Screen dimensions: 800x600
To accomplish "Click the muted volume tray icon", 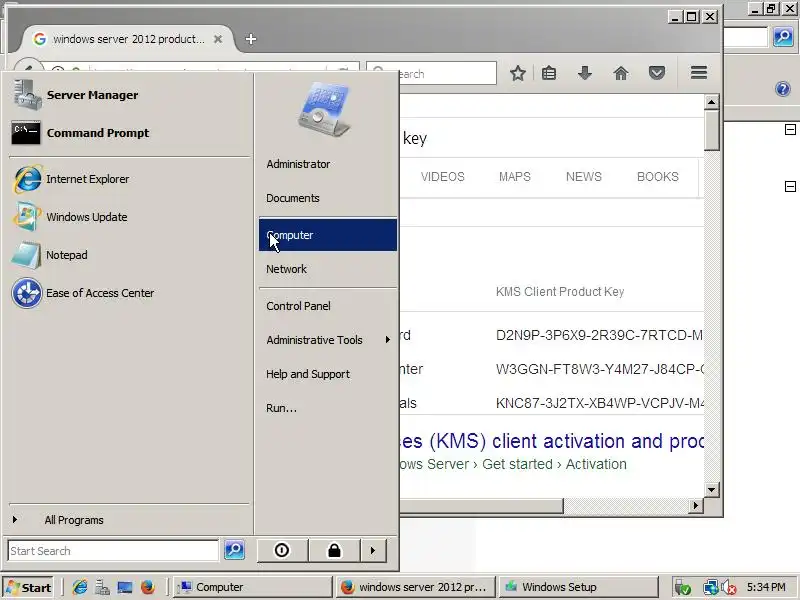I will click(728, 588).
